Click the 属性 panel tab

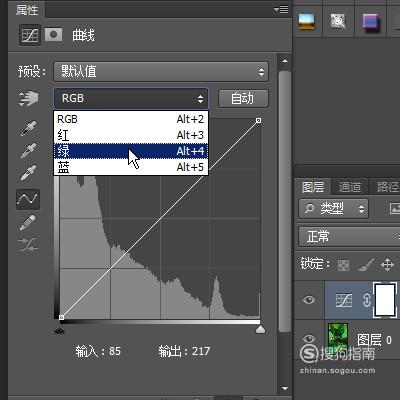point(27,10)
